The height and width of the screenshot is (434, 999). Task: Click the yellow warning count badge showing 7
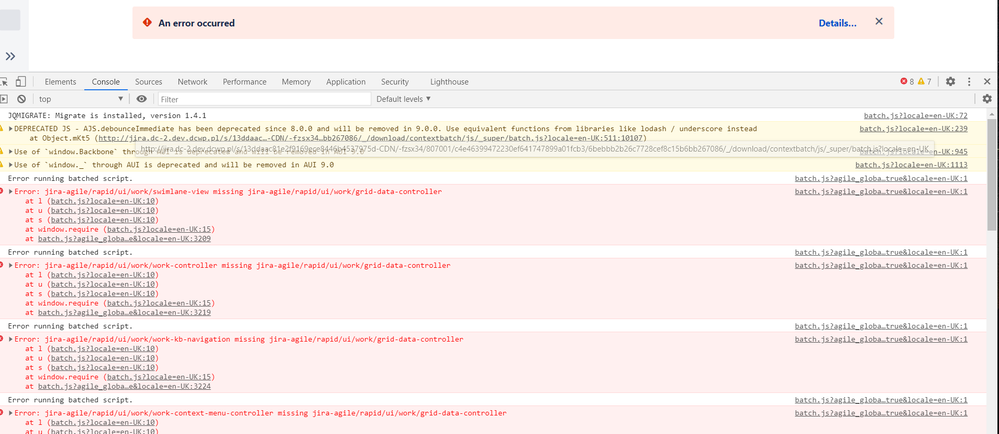tap(924, 82)
